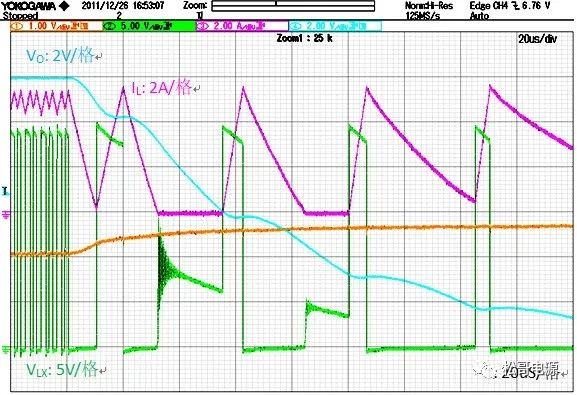Click the 125MS/s sample rate

point(423,16)
